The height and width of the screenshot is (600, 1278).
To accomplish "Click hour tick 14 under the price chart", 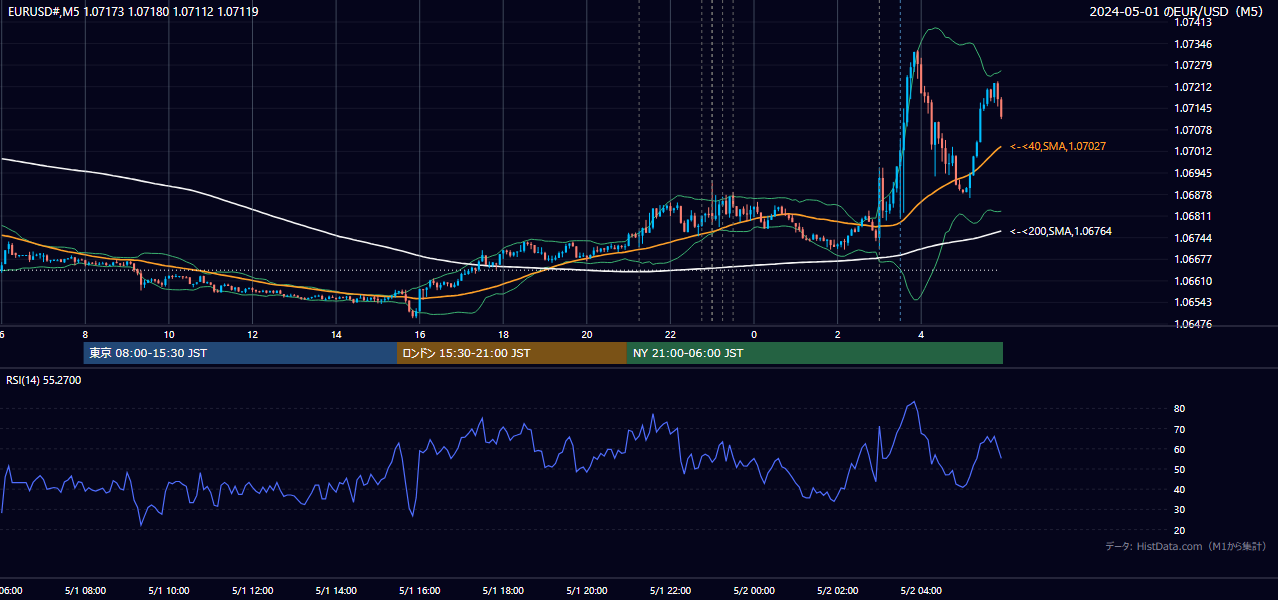I will (x=336, y=334).
